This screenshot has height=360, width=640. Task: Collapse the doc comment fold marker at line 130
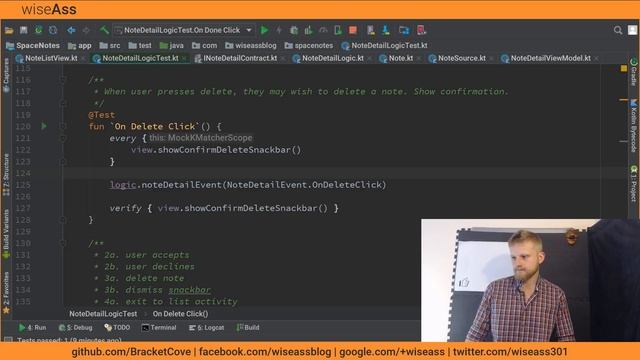(62, 243)
